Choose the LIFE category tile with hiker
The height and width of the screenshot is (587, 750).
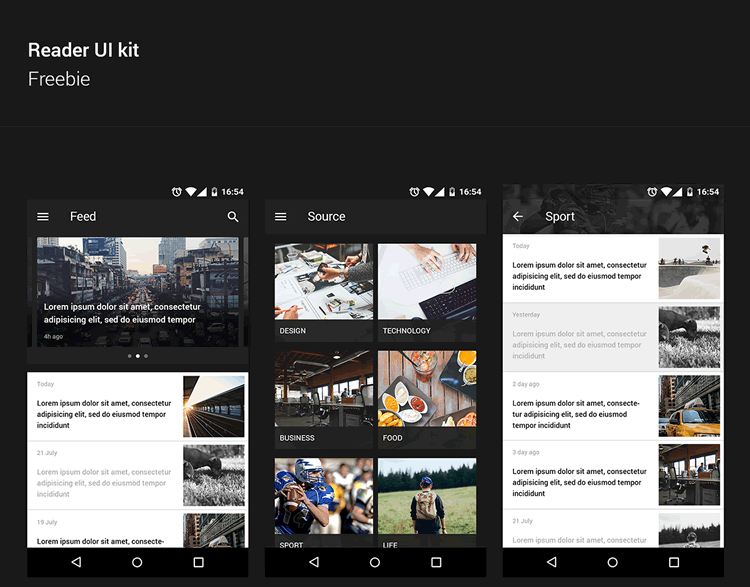tap(427, 502)
